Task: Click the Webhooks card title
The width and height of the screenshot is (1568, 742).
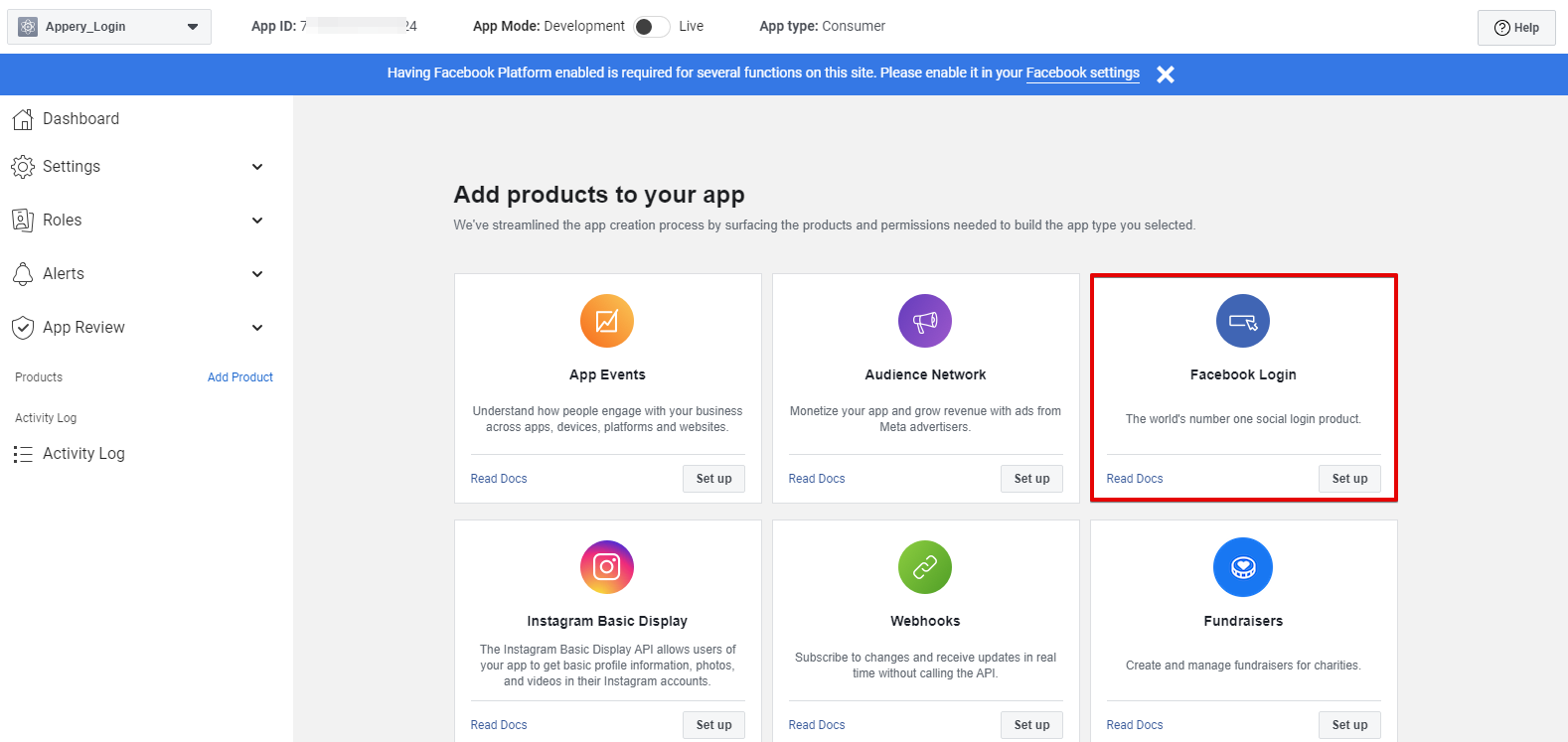Action: 925,621
